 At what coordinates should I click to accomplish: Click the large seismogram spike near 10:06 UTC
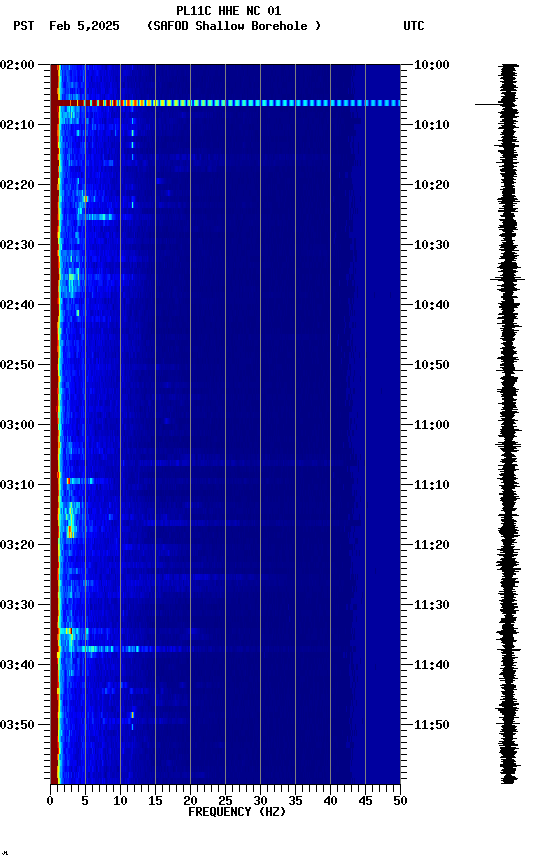[x=489, y=104]
